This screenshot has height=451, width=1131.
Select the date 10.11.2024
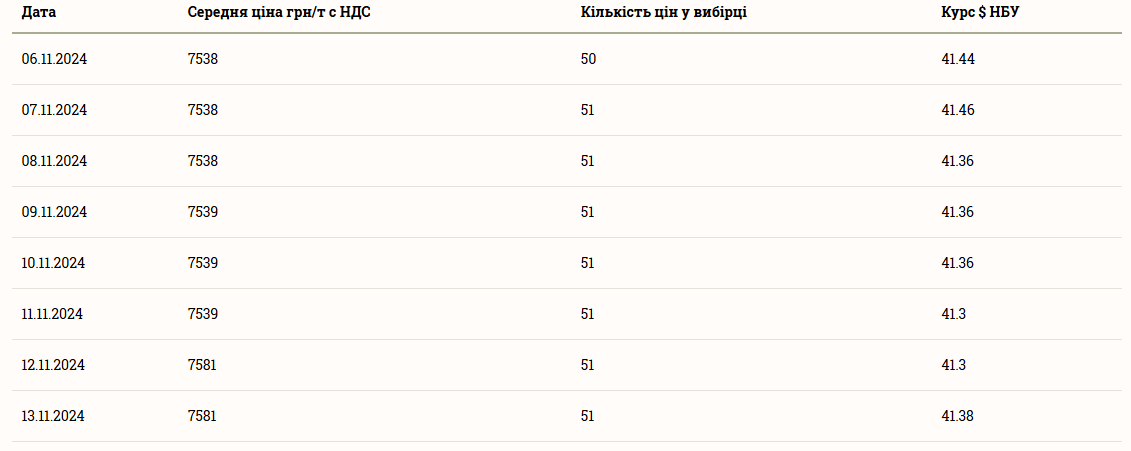pos(54,263)
